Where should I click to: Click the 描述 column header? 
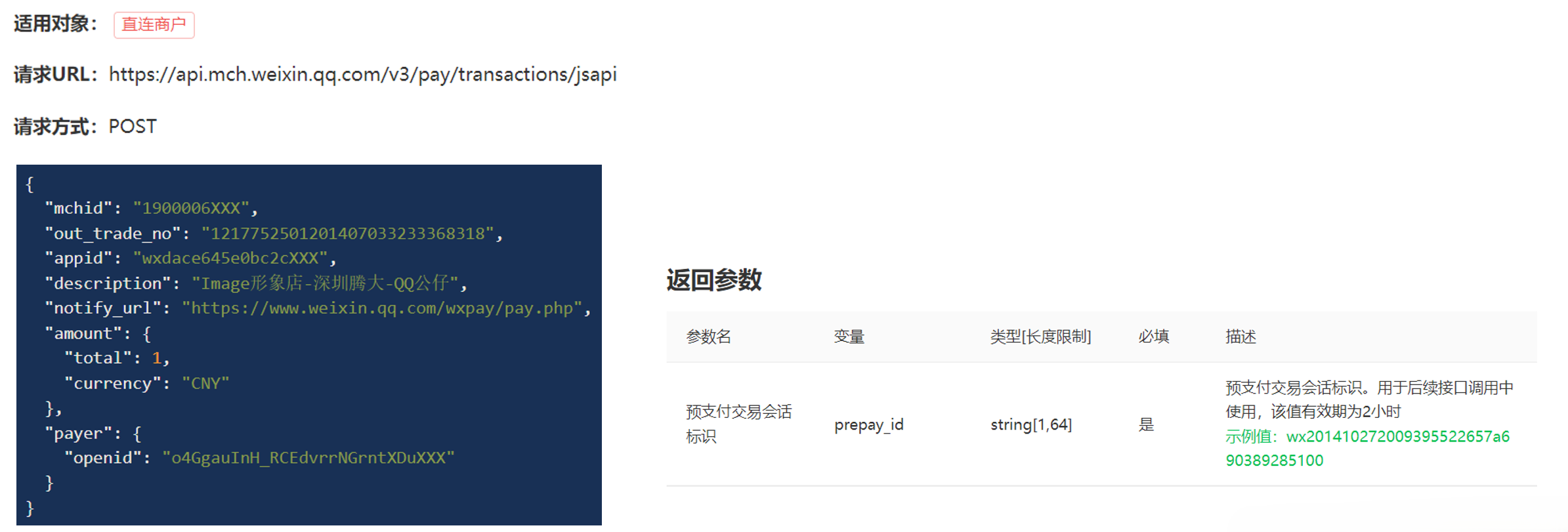[x=1240, y=337]
